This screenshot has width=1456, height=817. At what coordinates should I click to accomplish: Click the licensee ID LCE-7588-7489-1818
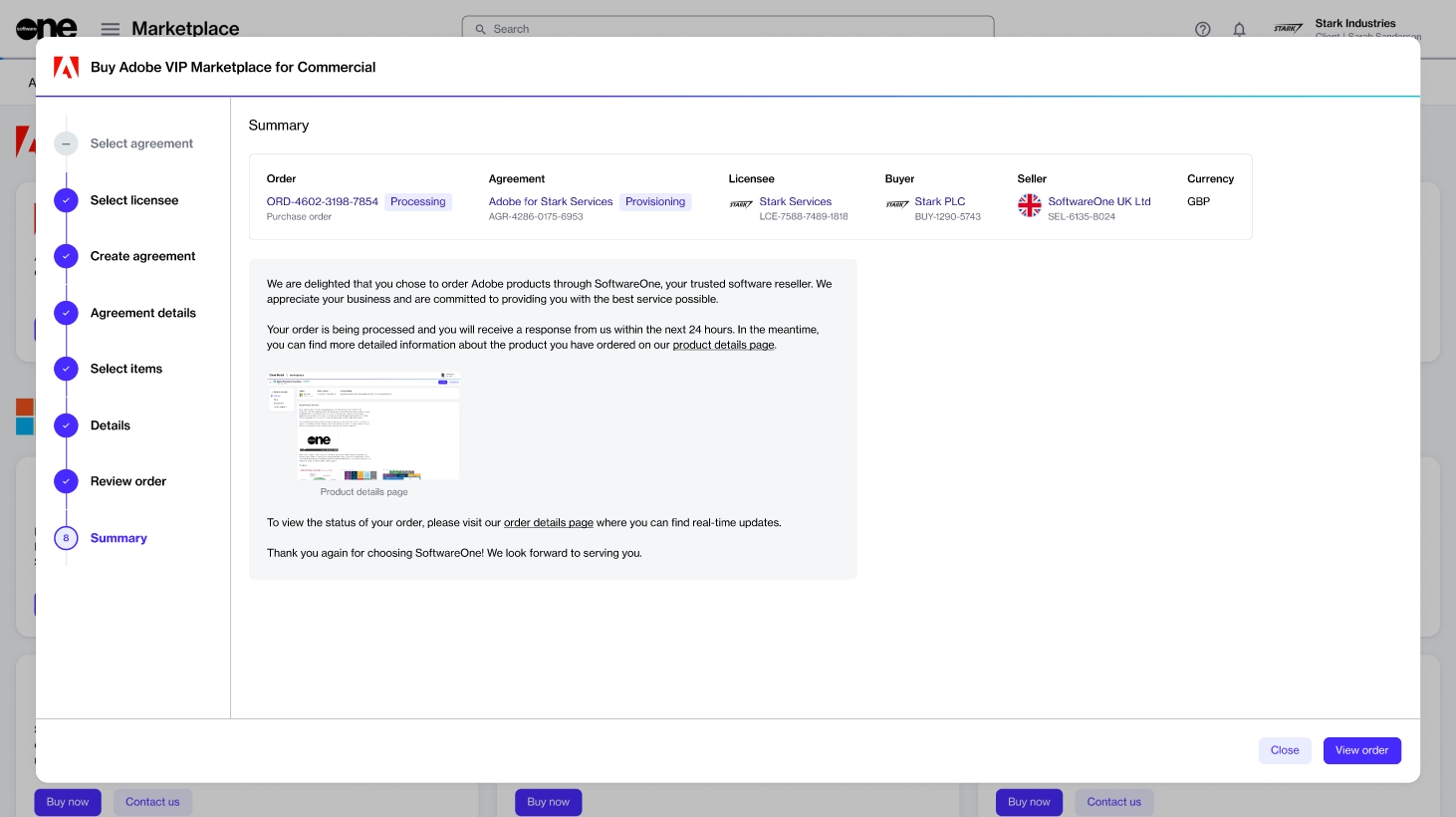(x=804, y=216)
